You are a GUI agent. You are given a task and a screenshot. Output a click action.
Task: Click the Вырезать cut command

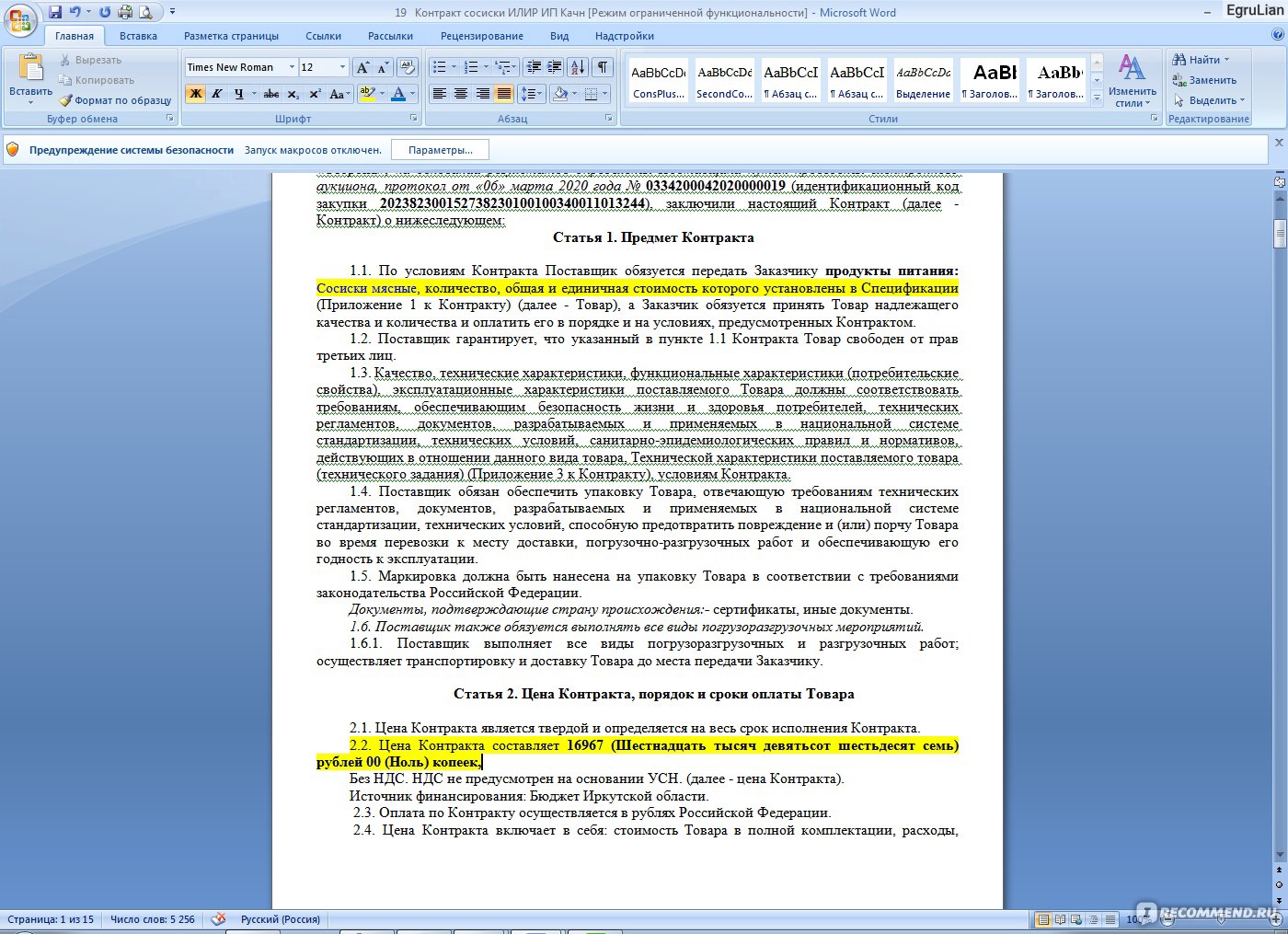point(90,60)
